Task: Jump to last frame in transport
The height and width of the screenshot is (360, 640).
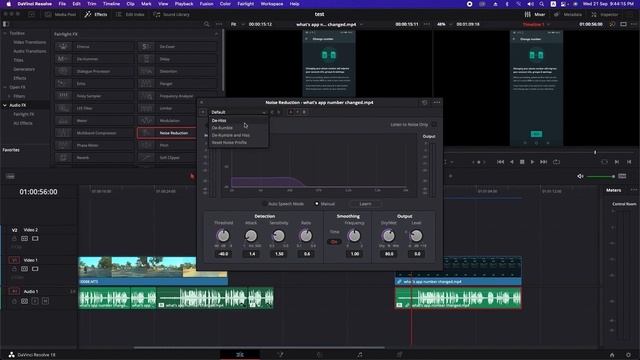Action: point(543,162)
